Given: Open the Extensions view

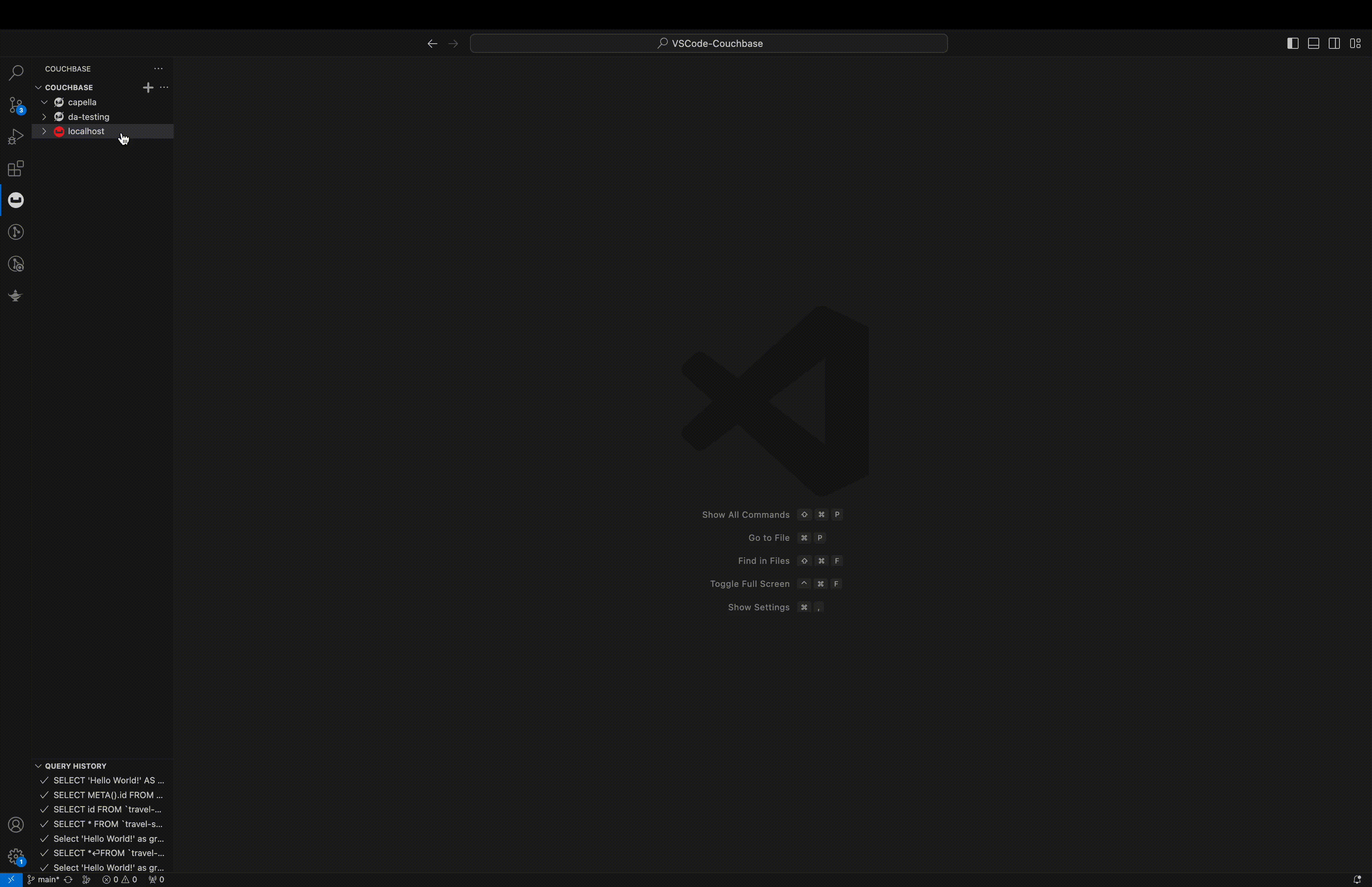Looking at the screenshot, I should [15, 169].
